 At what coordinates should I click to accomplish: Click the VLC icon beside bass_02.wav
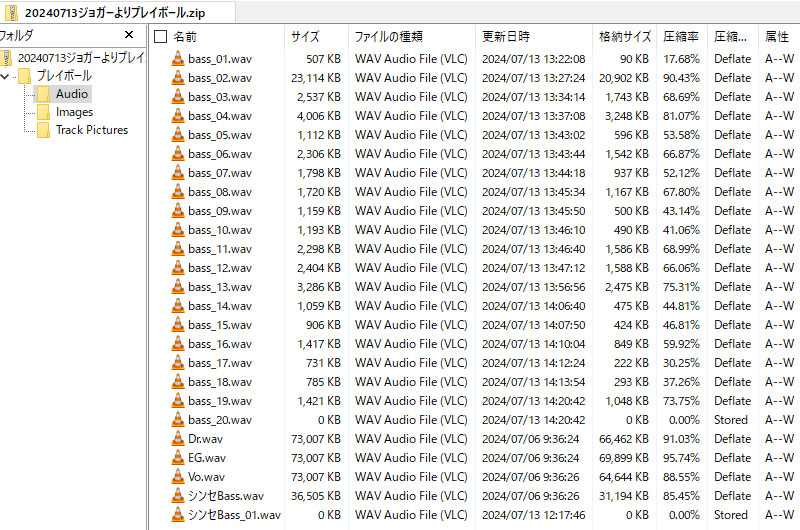pos(178,78)
